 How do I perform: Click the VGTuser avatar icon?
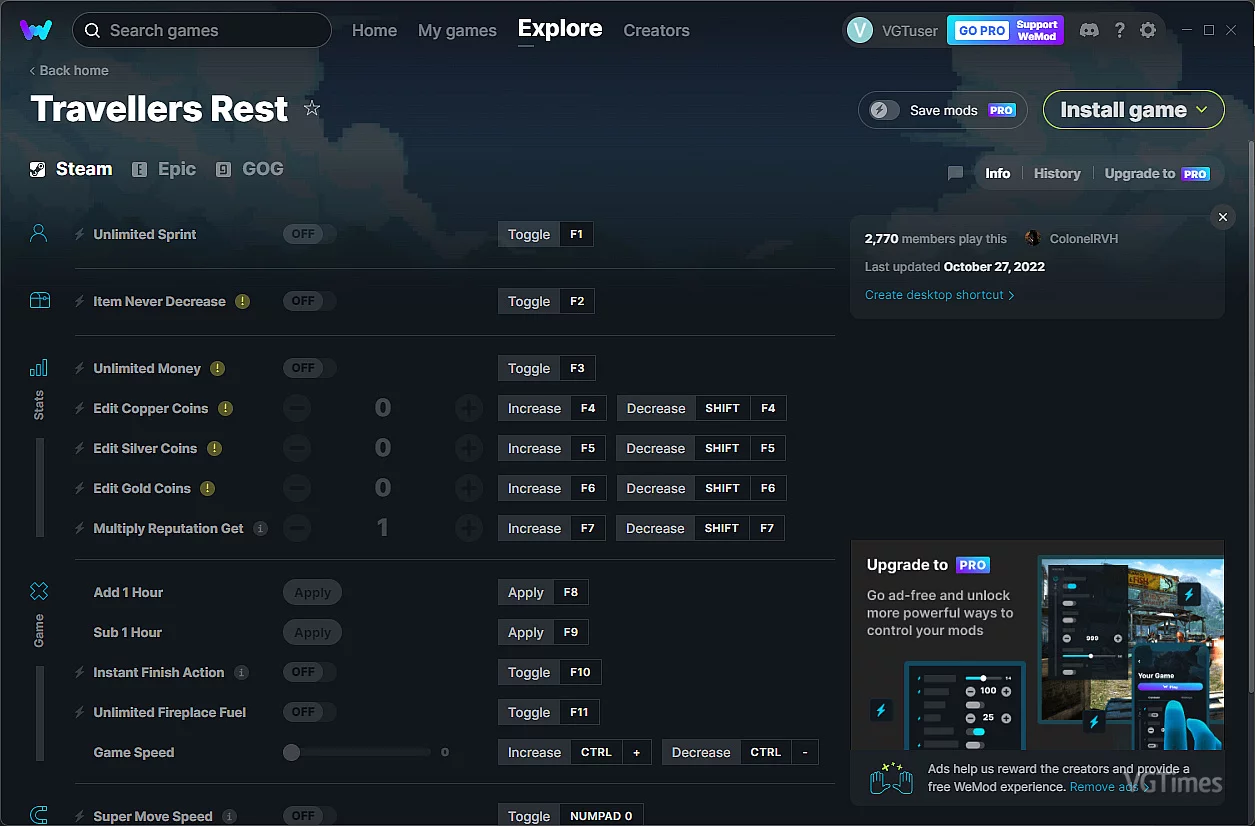(859, 30)
